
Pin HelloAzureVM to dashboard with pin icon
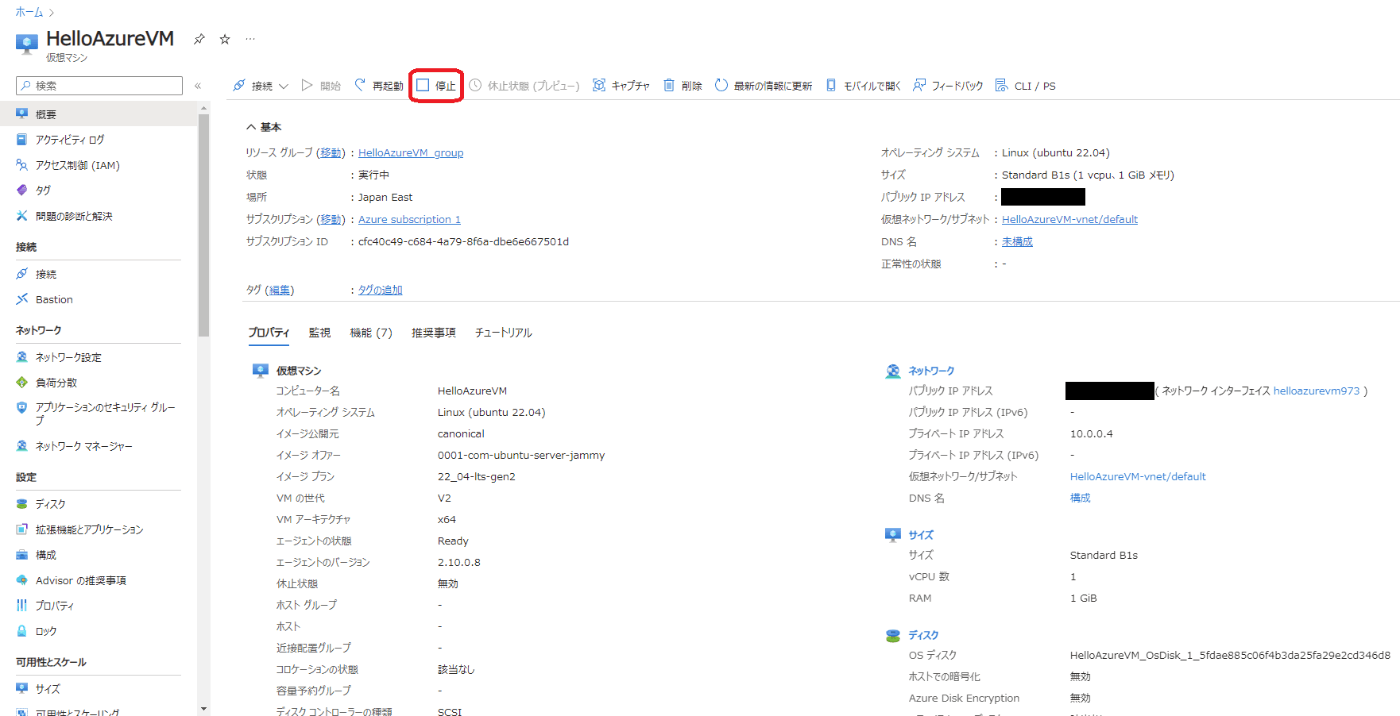tap(199, 39)
